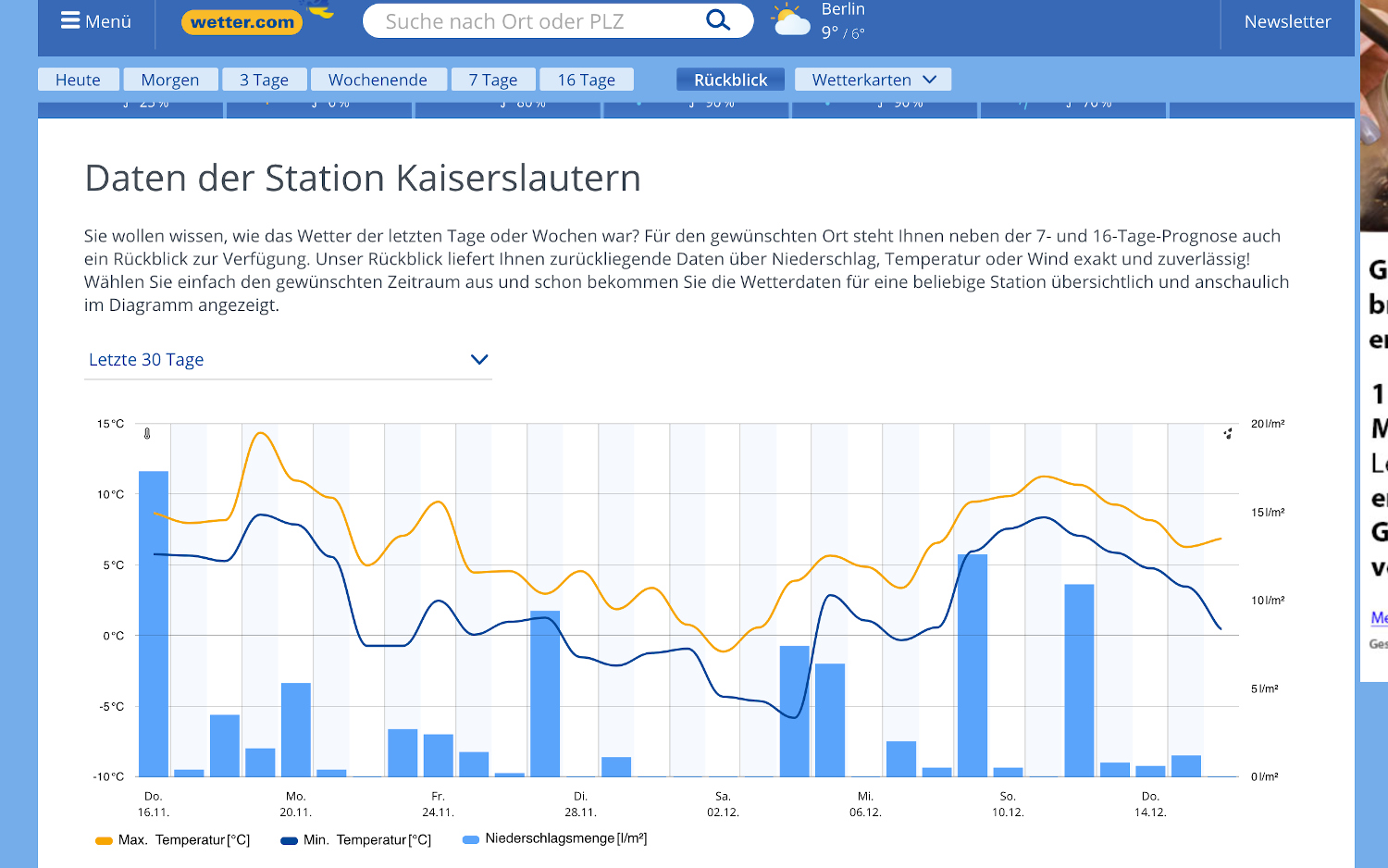Click raindrop icon at chart top-right
Screen dimensions: 1388x868
click(1228, 433)
